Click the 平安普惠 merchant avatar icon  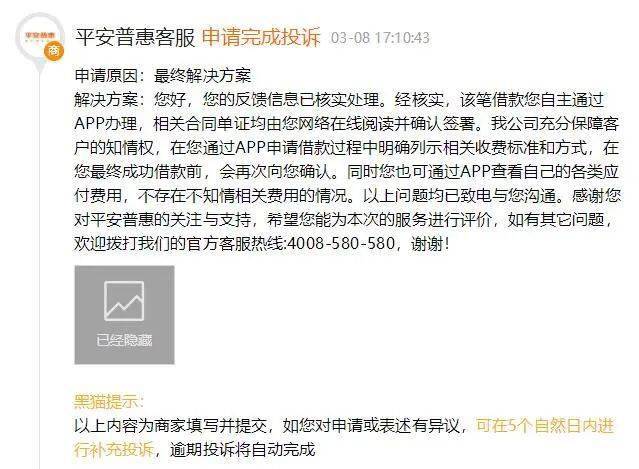coord(40,37)
